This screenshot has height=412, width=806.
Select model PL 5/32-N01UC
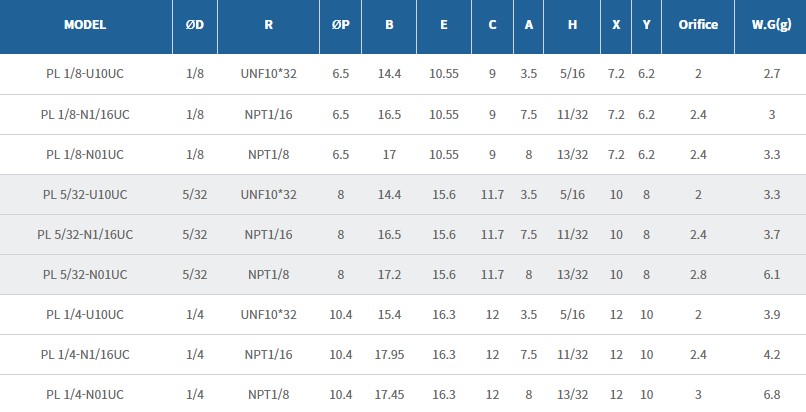click(85, 274)
